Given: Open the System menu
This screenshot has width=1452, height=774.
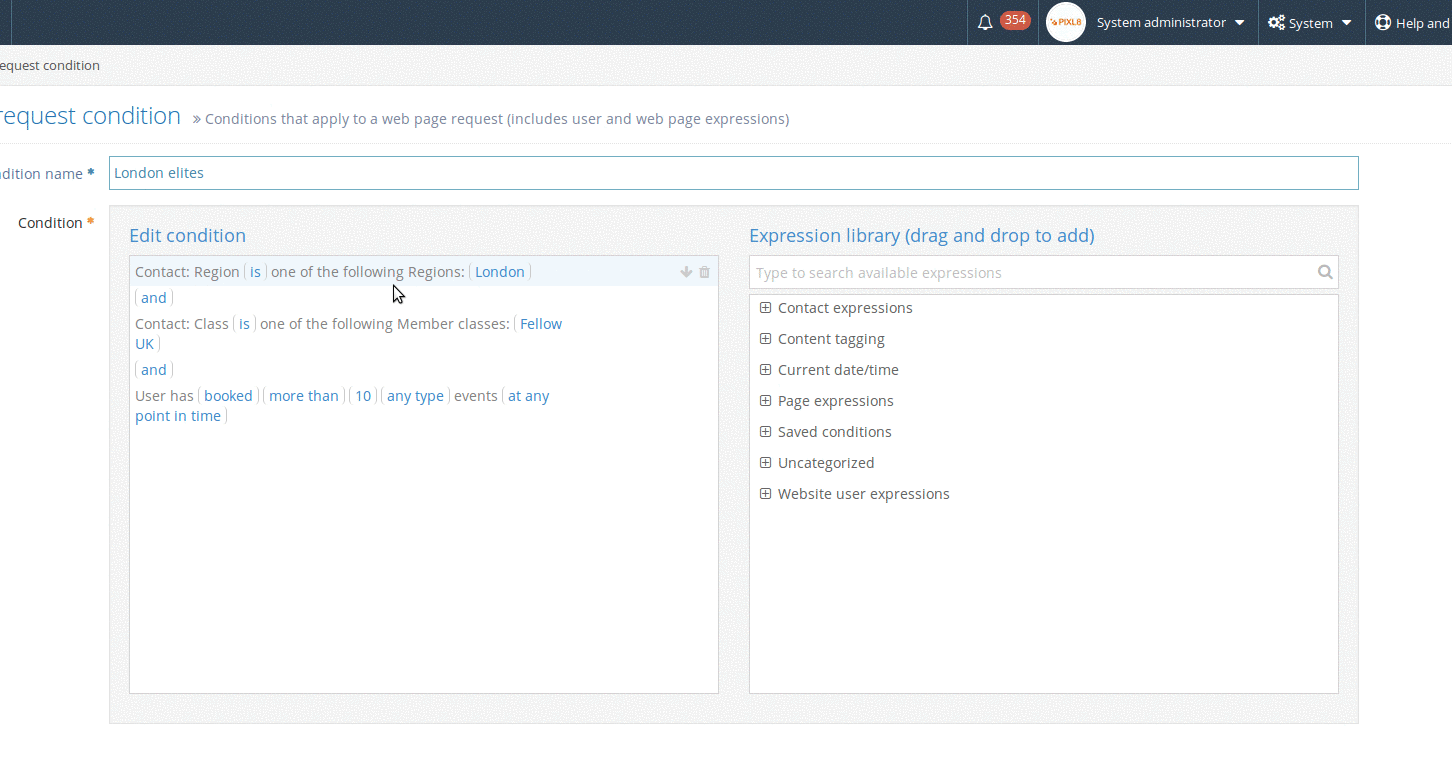Looking at the screenshot, I should (1310, 23).
